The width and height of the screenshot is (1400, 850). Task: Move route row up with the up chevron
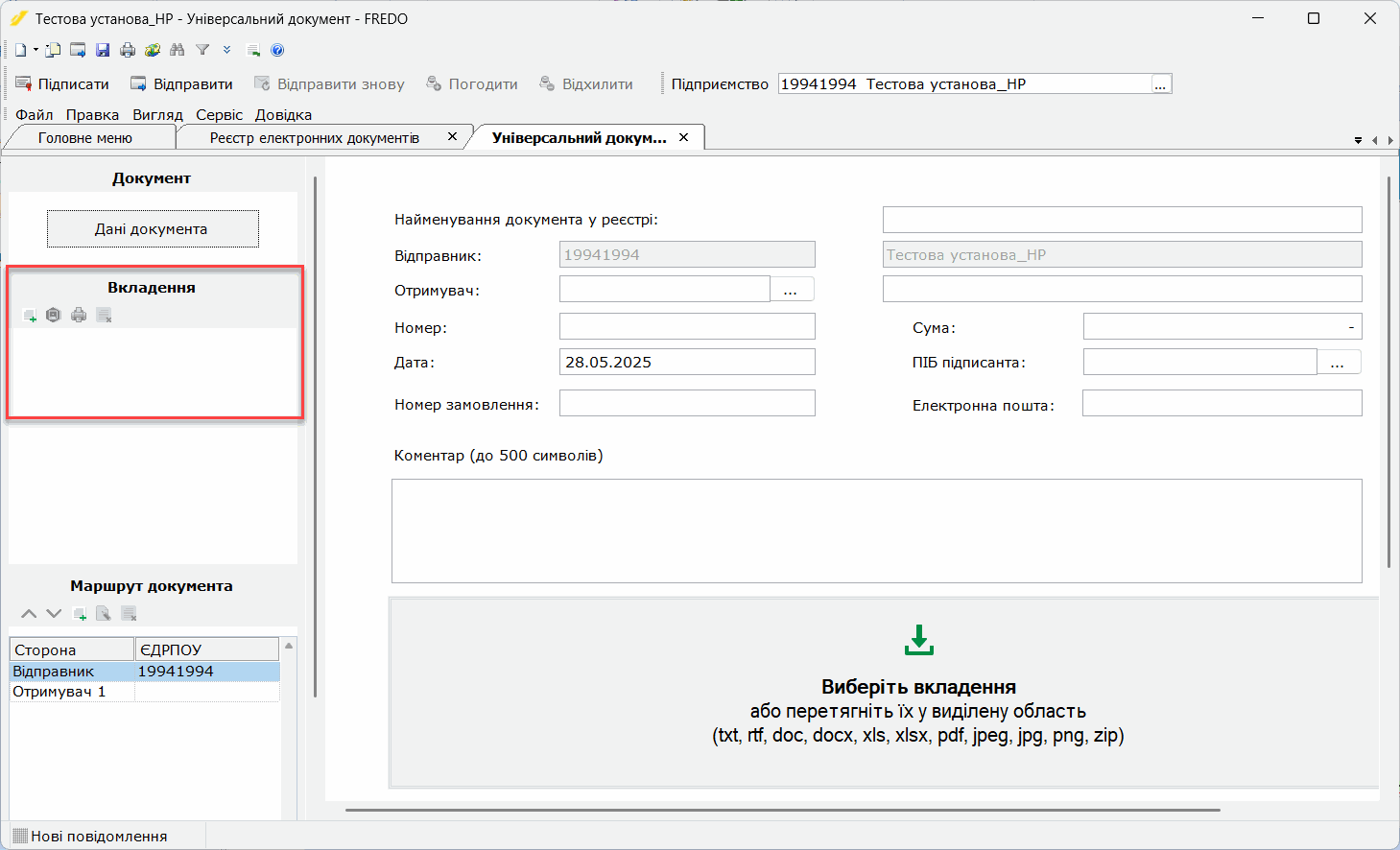29,614
